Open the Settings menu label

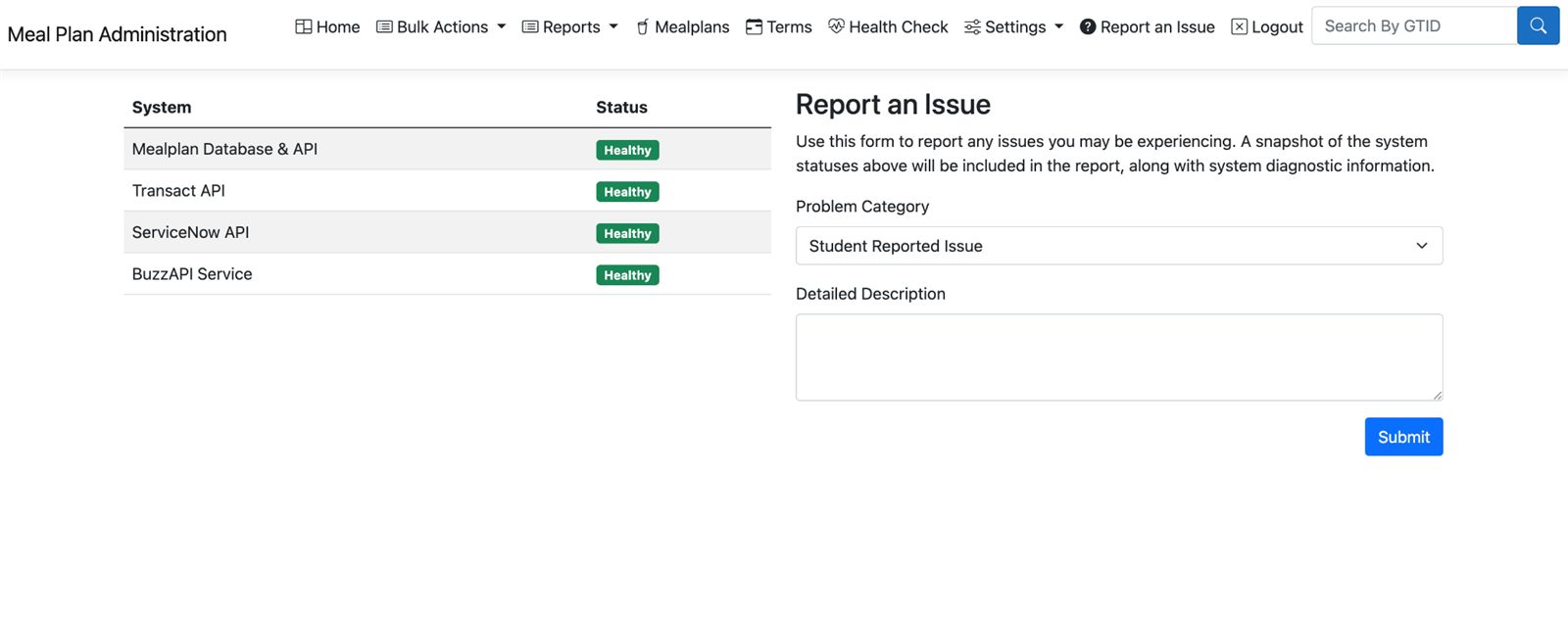click(x=1015, y=26)
